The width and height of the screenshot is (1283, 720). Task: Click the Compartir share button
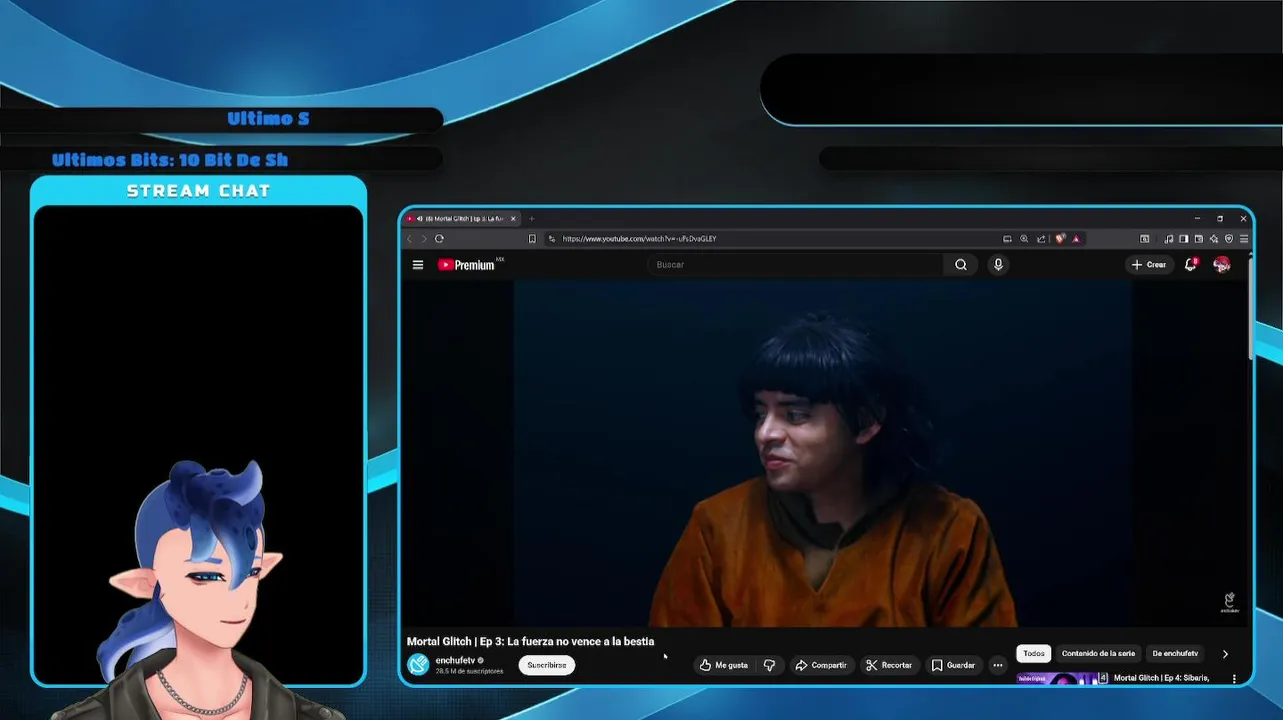pos(821,665)
